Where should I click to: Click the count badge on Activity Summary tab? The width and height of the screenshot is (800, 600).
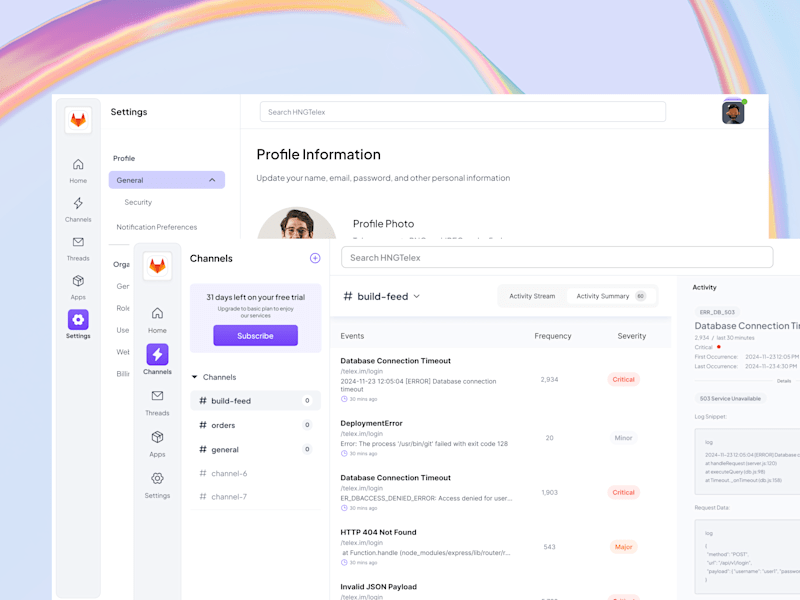click(640, 296)
